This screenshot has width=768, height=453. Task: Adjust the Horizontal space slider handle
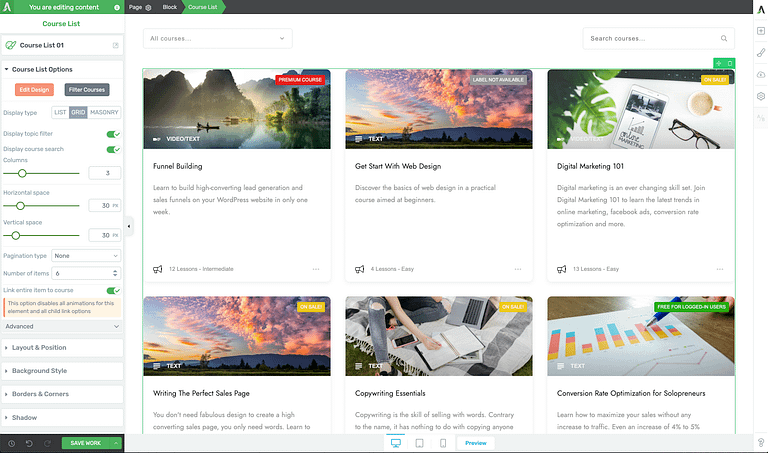click(x=20, y=205)
